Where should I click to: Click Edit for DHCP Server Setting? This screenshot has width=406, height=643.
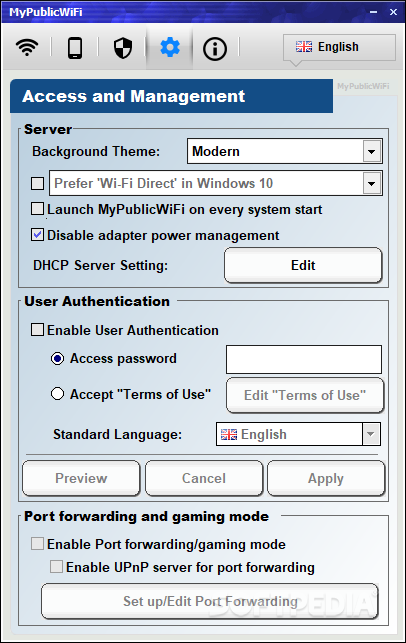click(303, 265)
